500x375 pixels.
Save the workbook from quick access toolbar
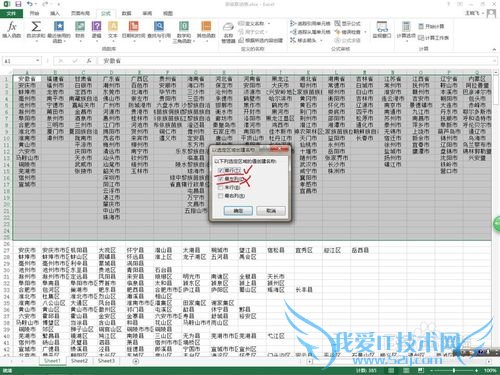tap(18, 4)
